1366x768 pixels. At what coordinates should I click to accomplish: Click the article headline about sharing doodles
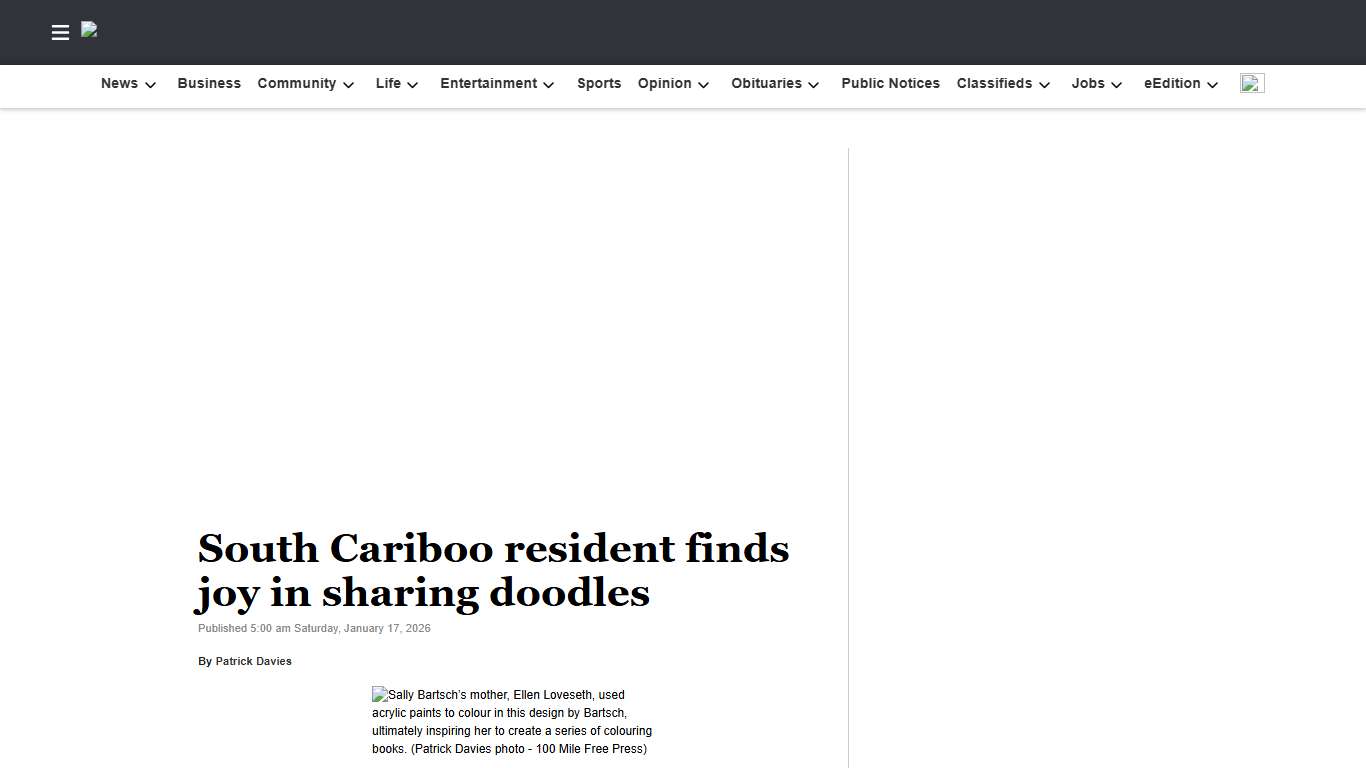click(493, 570)
